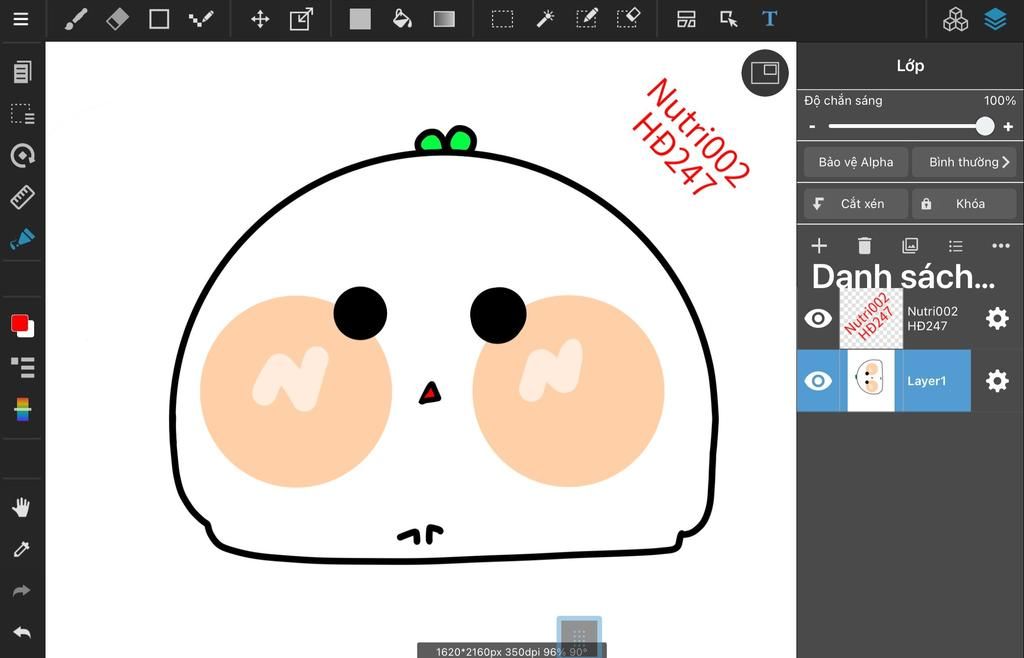The image size is (1024, 658).
Task: Toggle the Bảo vệ Alpha option
Action: tap(856, 162)
